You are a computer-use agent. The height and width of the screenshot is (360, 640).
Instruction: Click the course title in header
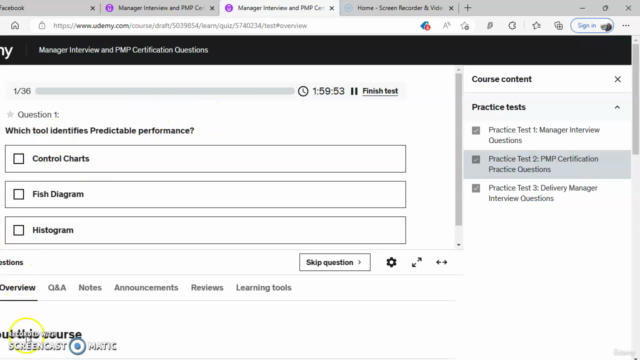point(123,50)
